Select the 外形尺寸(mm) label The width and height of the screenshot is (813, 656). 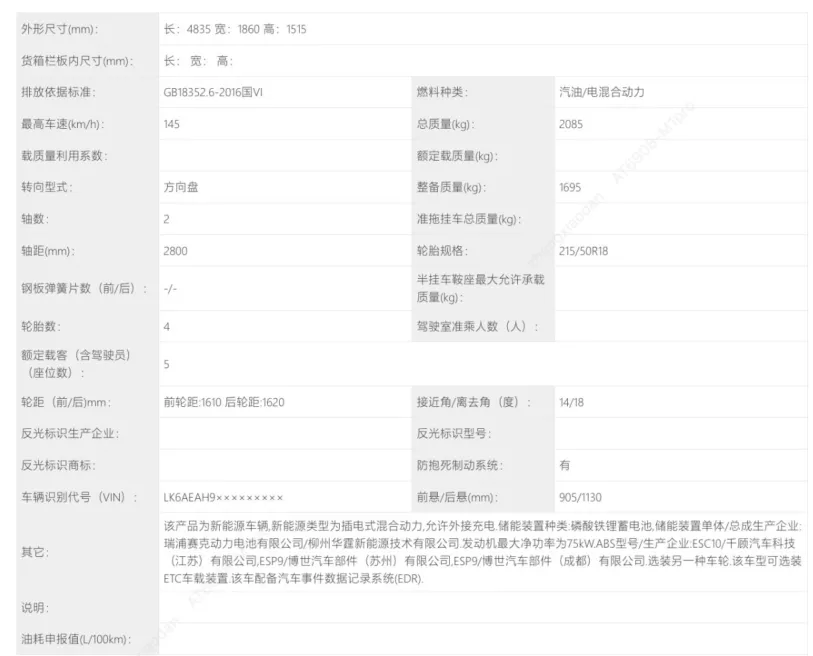pos(60,29)
